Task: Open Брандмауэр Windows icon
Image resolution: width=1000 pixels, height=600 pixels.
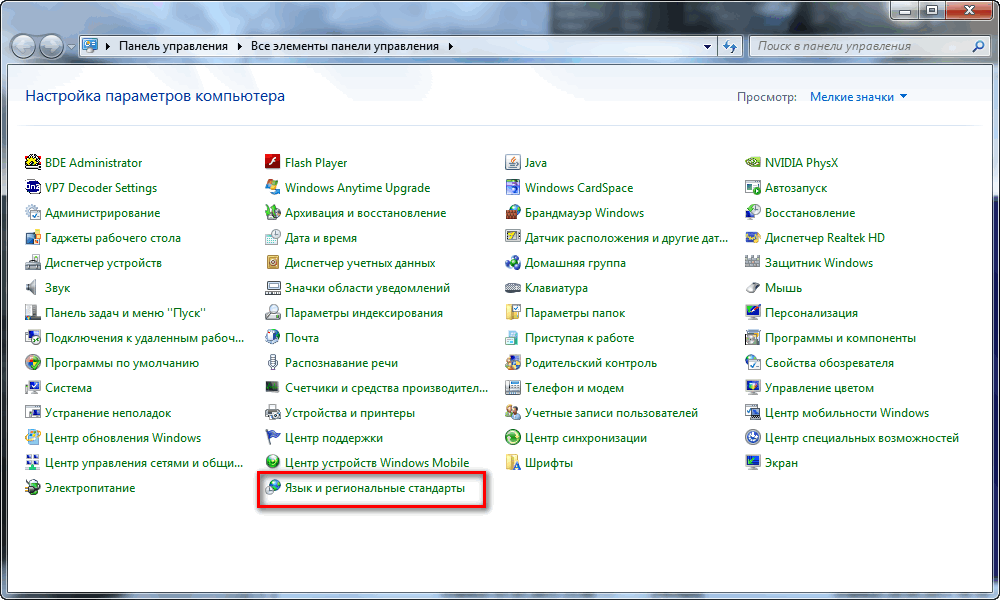Action: click(513, 212)
